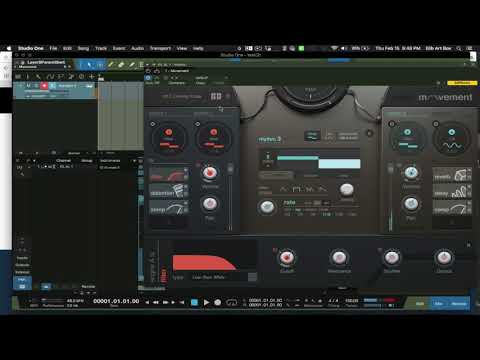This screenshot has height=360, width=480.
Task: Open the Edit view button in transport bar
Action: click(420, 303)
